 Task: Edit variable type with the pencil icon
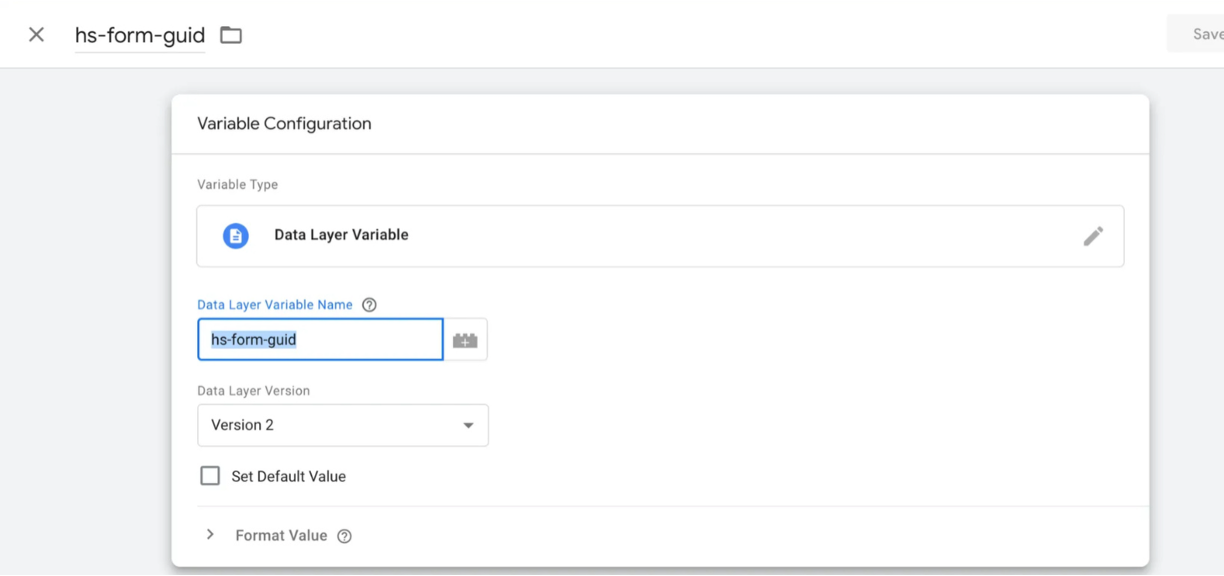pos(1093,236)
